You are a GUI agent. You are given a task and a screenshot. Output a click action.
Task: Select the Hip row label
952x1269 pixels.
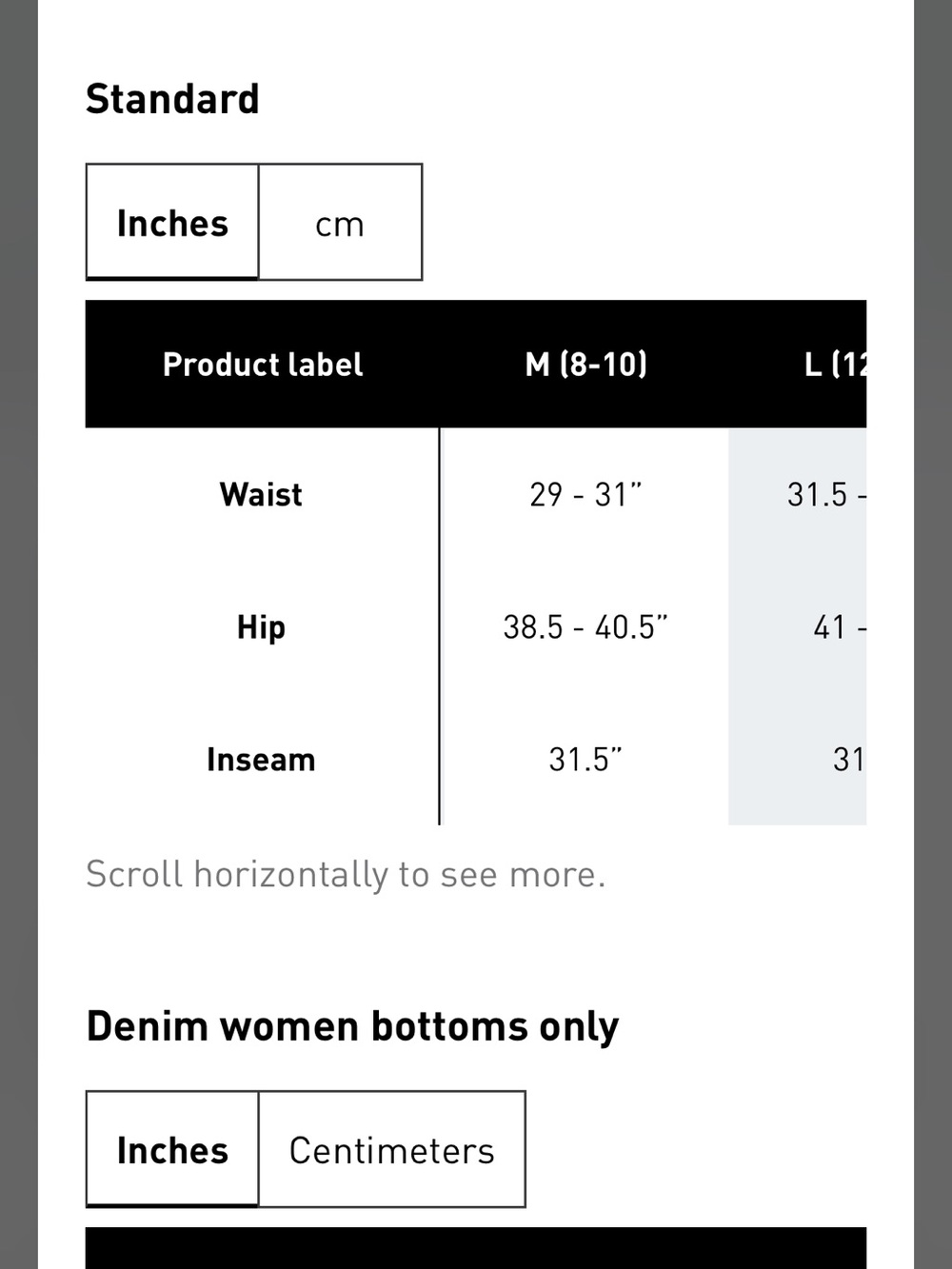coord(261,627)
